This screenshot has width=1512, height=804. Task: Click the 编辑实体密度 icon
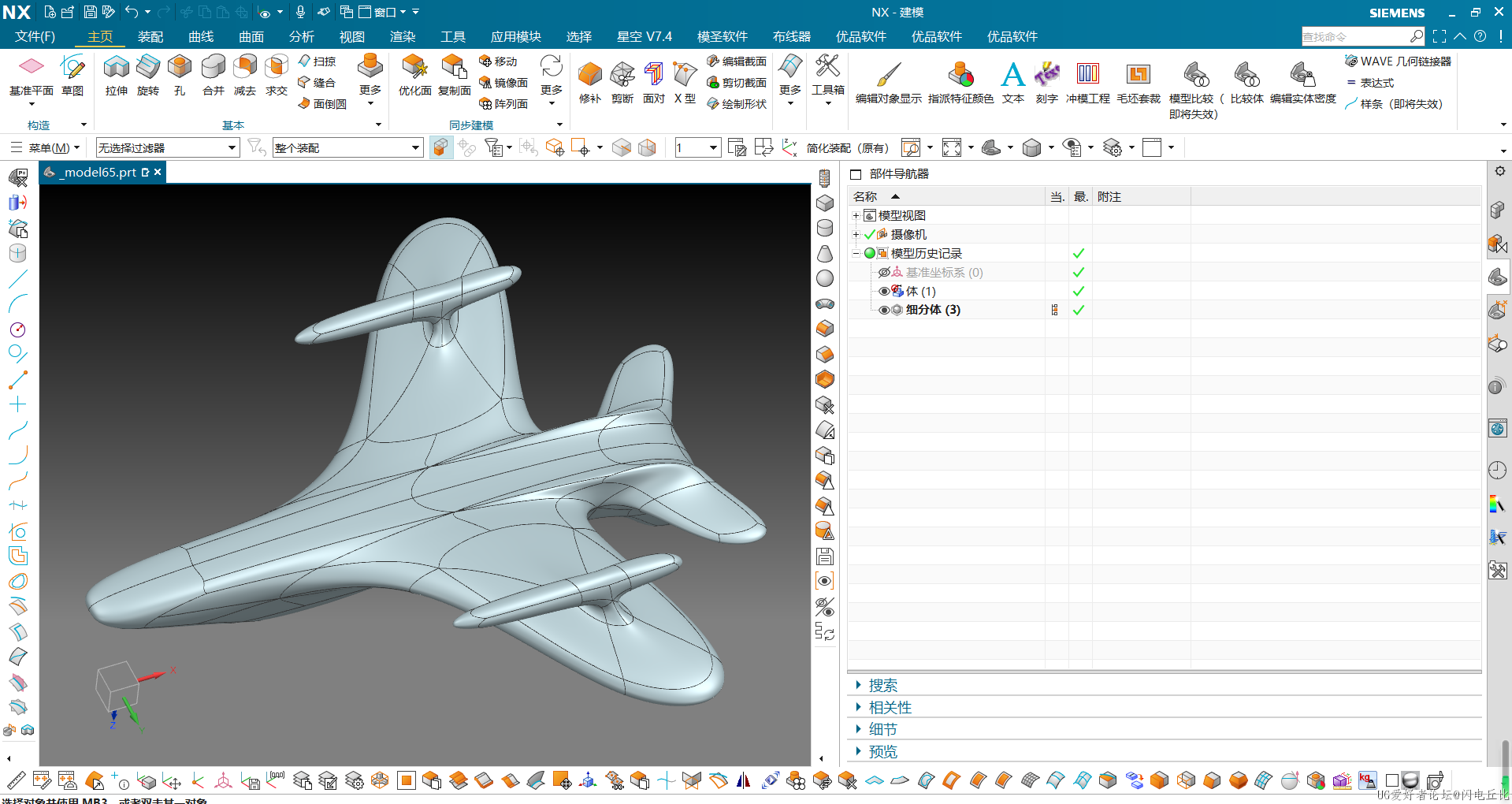(1303, 75)
